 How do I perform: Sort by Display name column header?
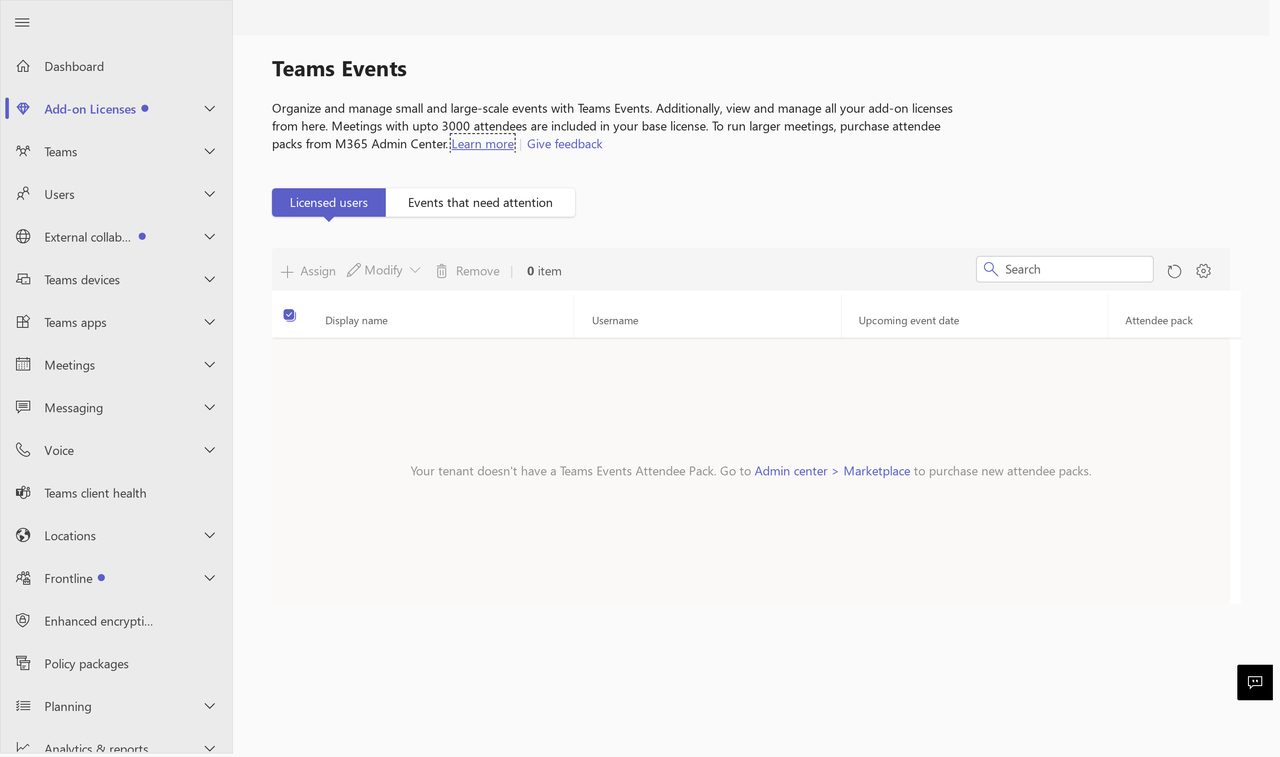pos(356,320)
